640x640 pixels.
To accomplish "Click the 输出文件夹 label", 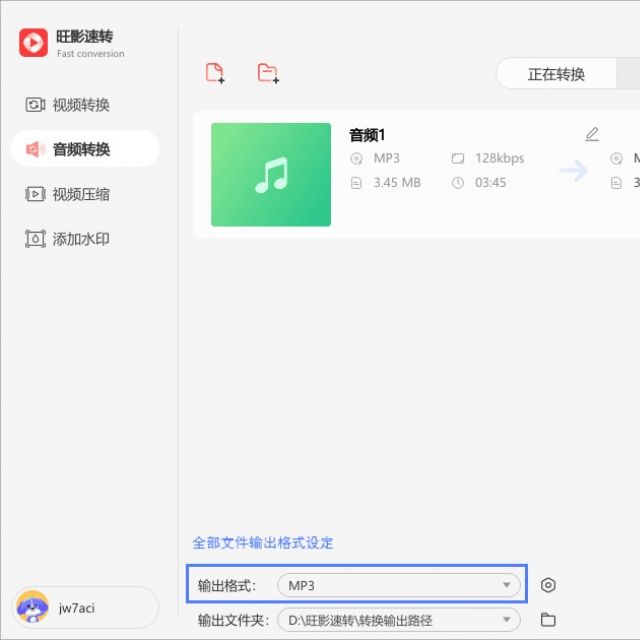I will tap(233, 620).
